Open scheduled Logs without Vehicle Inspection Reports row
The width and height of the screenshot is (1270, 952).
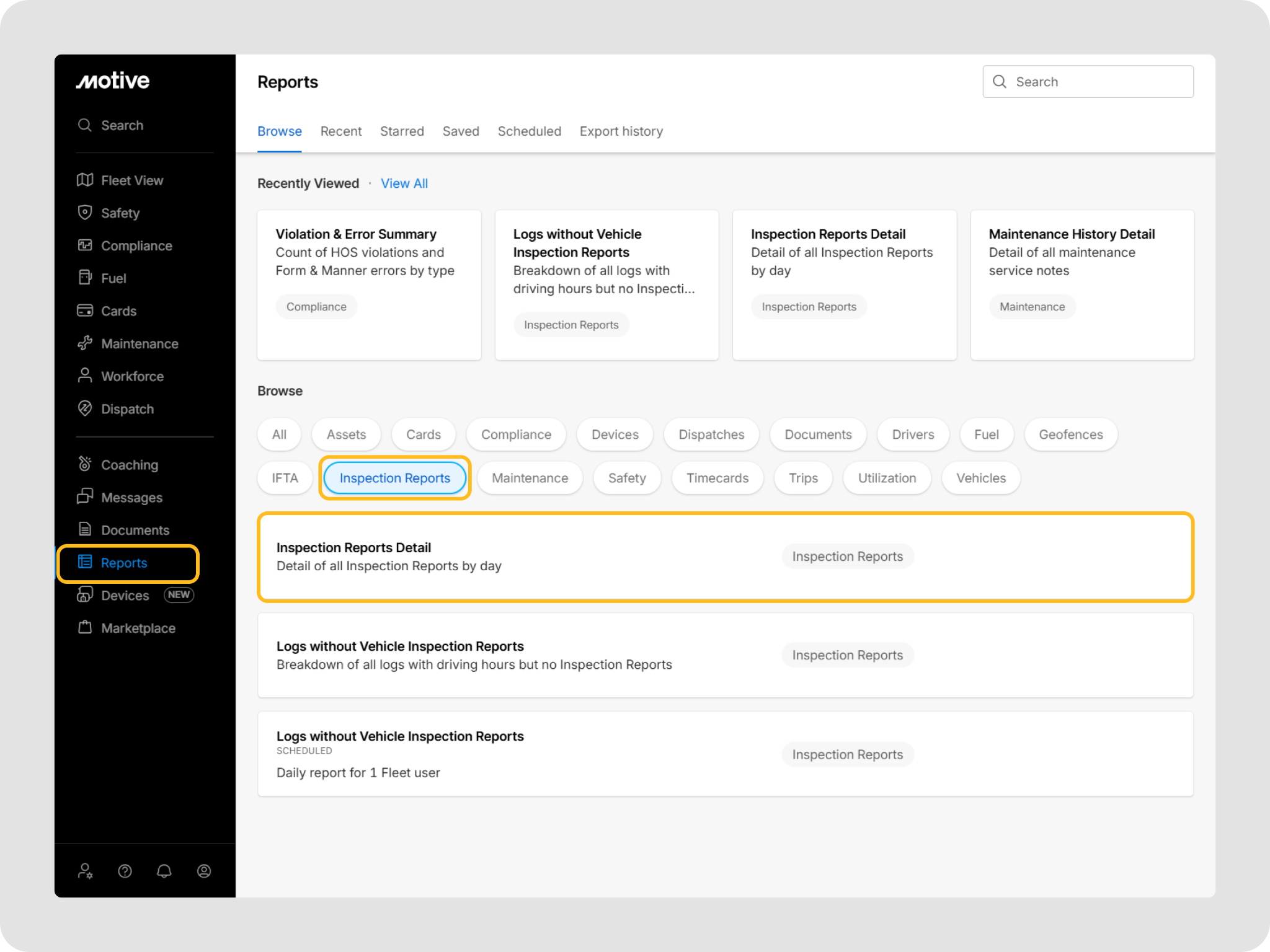click(725, 754)
